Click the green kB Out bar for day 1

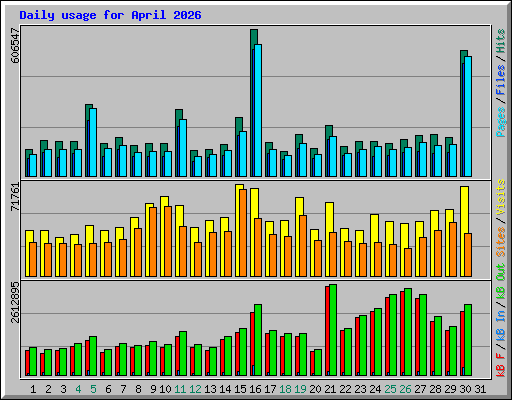(33, 361)
